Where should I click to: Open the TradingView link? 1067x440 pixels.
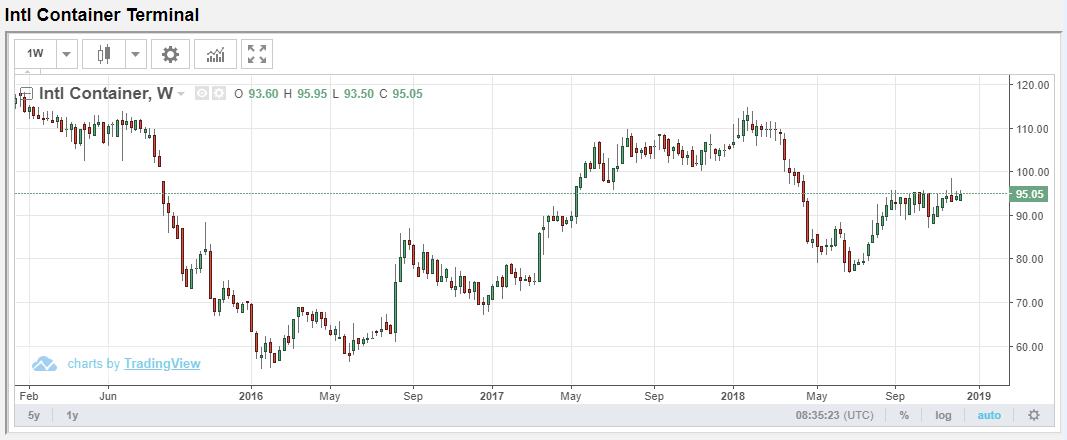pos(162,364)
